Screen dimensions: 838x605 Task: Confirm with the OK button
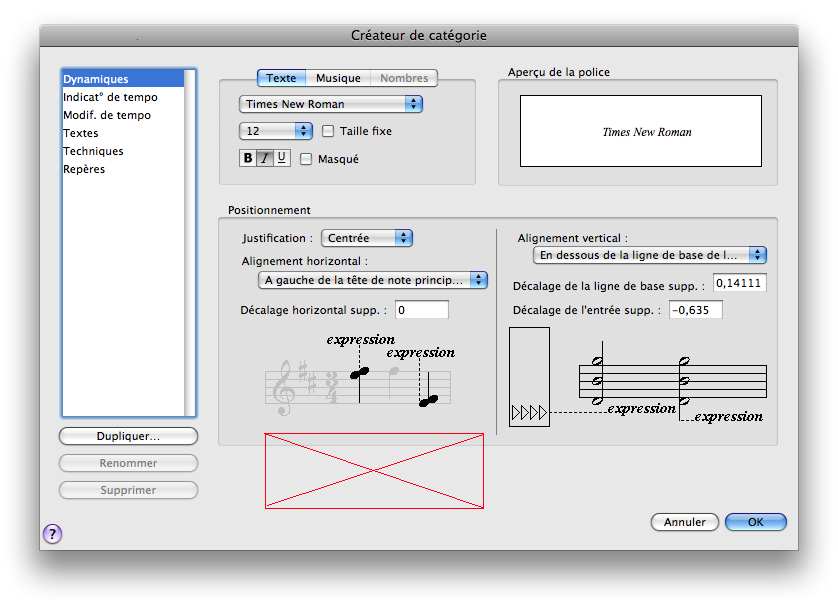point(755,522)
